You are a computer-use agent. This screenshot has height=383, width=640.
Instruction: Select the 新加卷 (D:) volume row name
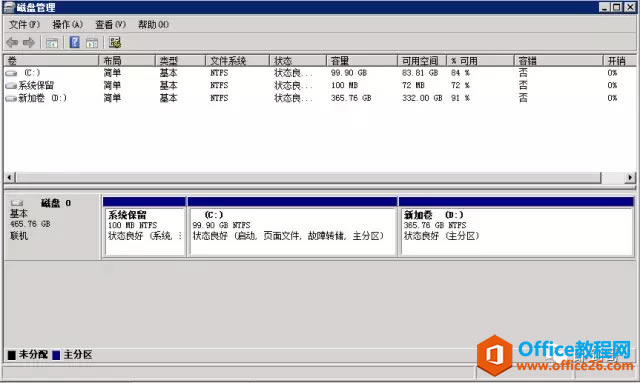42,98
